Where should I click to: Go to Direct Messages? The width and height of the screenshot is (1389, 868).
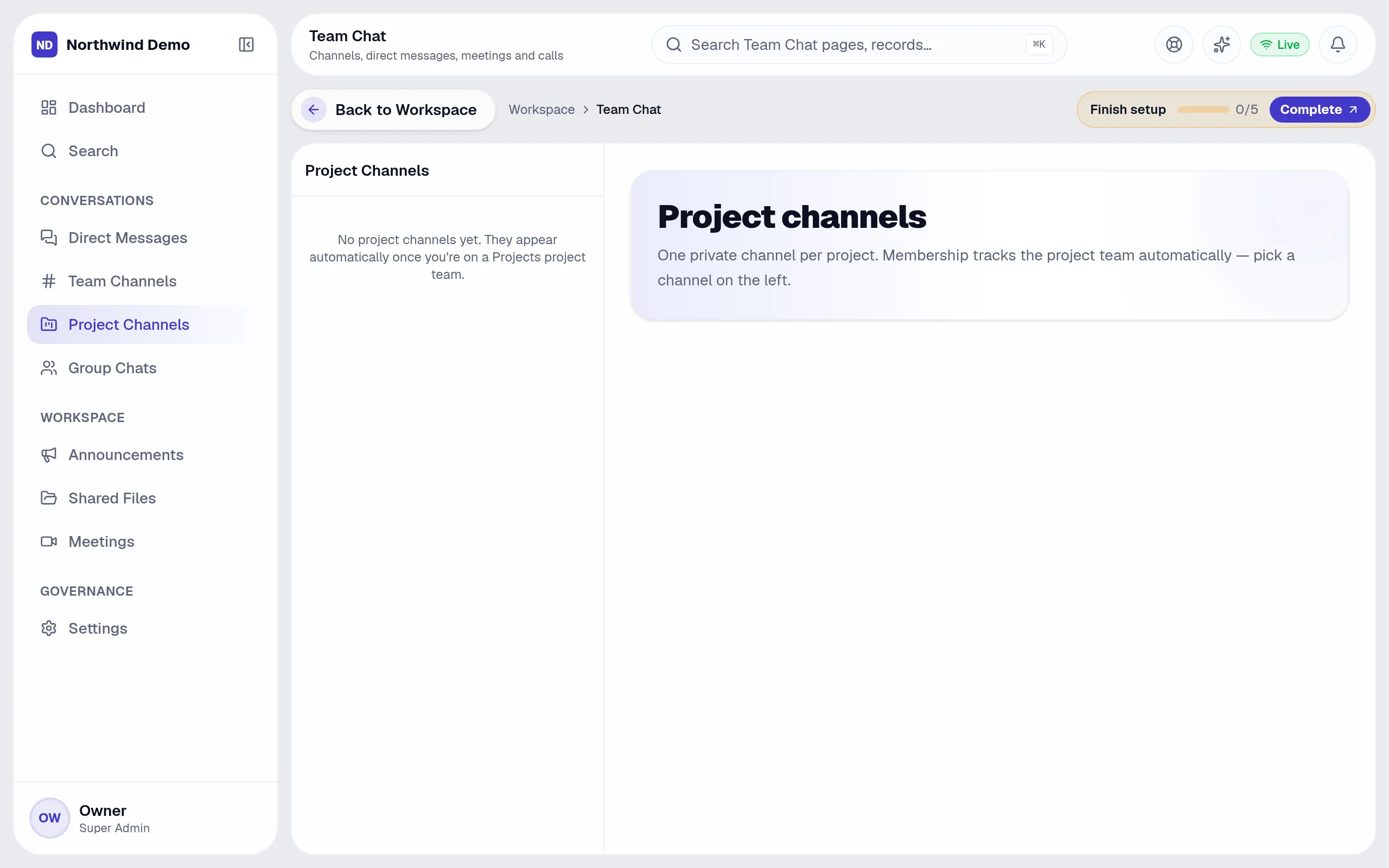145,238
